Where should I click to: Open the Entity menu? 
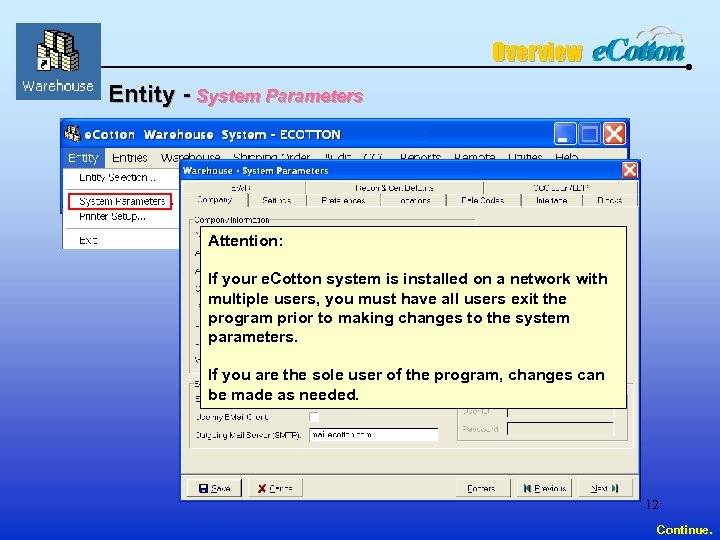pos(83,158)
